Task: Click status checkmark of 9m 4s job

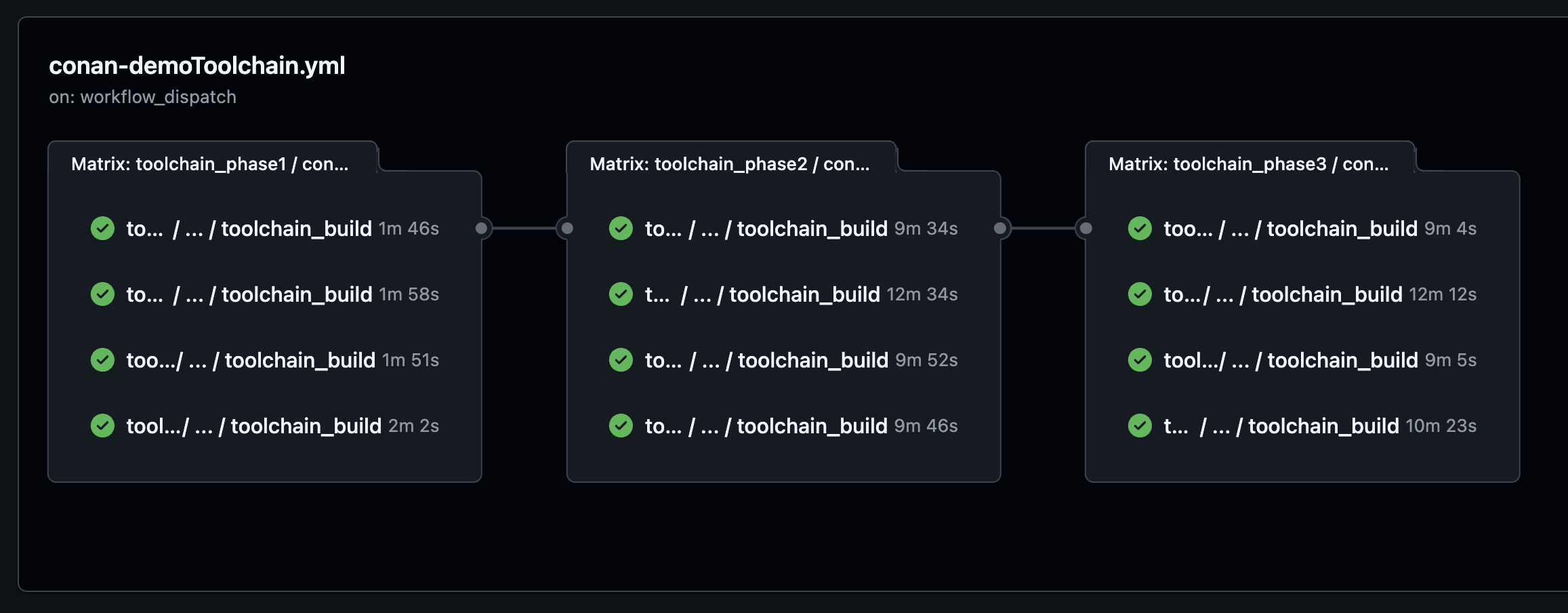Action: 1140,229
